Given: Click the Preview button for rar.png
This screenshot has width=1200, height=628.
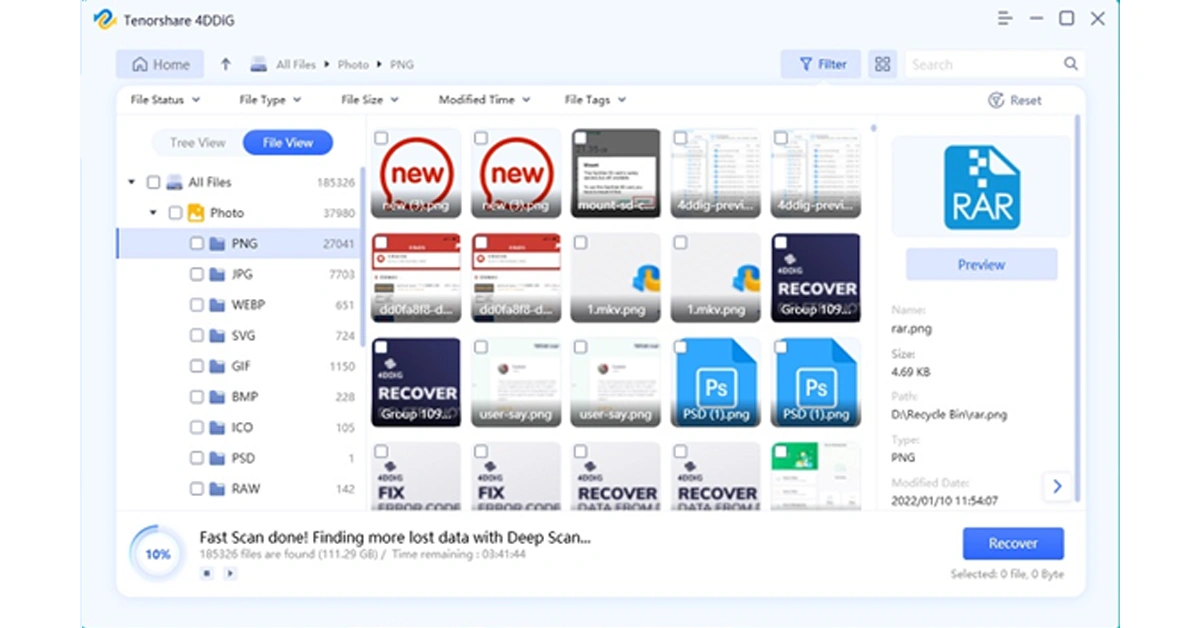Looking at the screenshot, I should (981, 265).
